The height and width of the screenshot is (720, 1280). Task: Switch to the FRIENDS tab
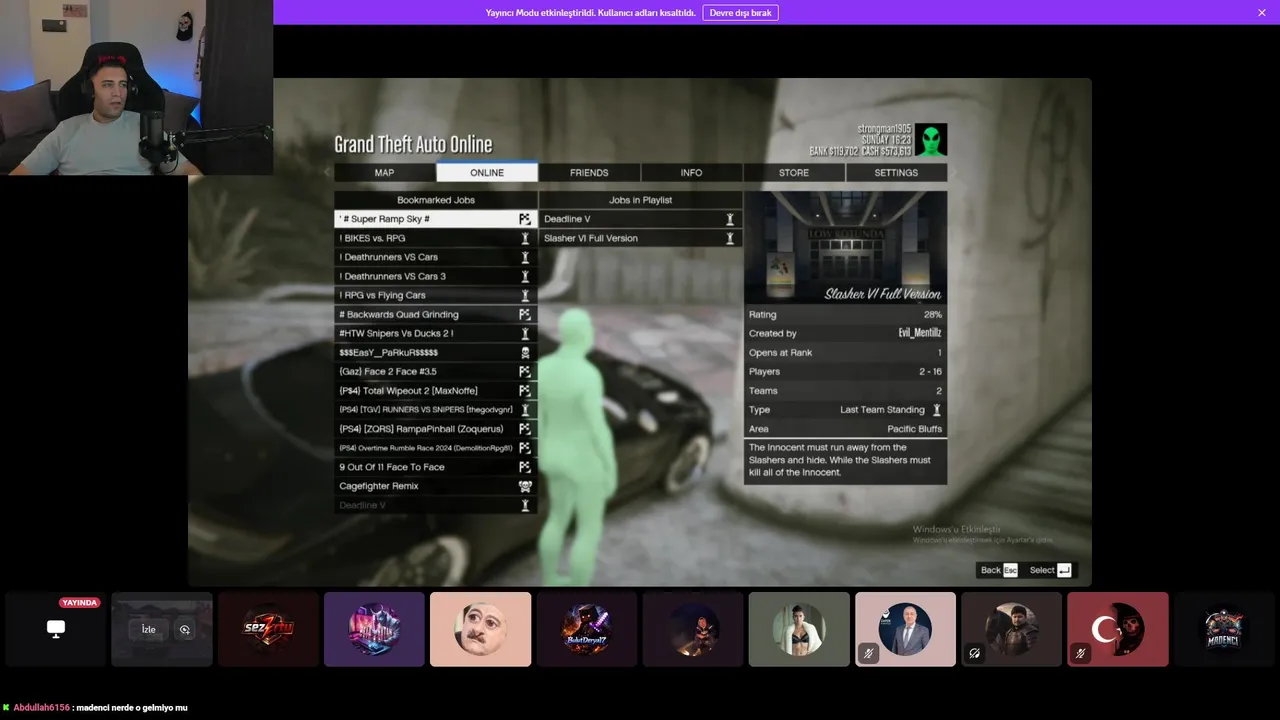point(589,172)
